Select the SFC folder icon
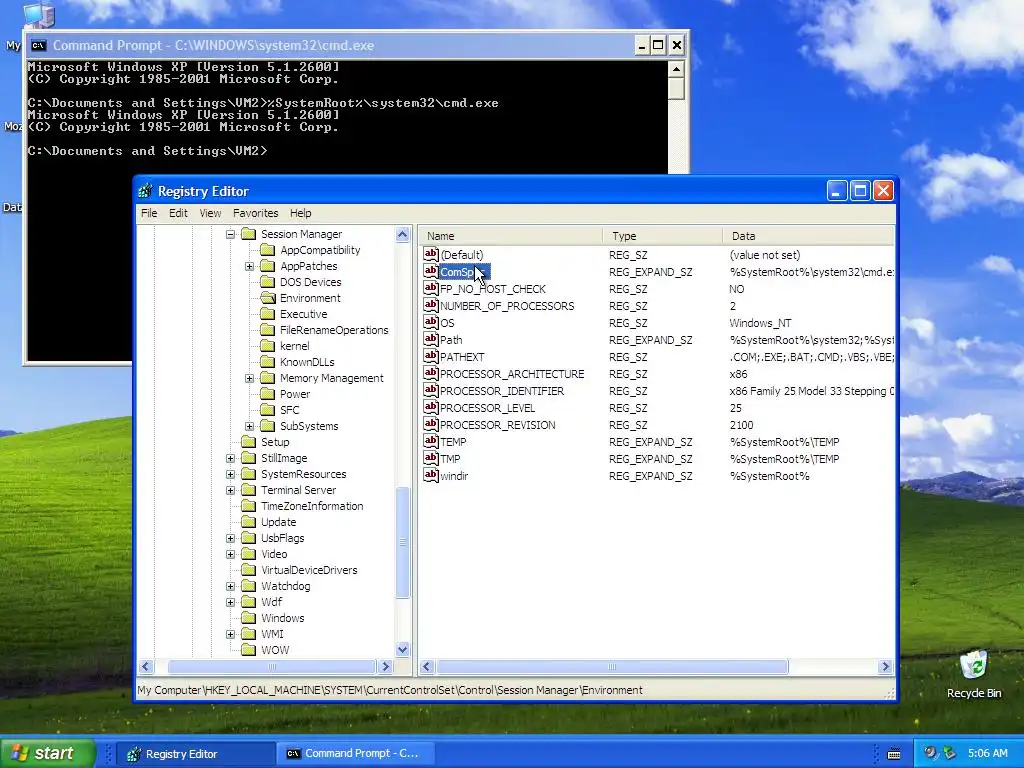This screenshot has height=768, width=1024. tap(267, 409)
